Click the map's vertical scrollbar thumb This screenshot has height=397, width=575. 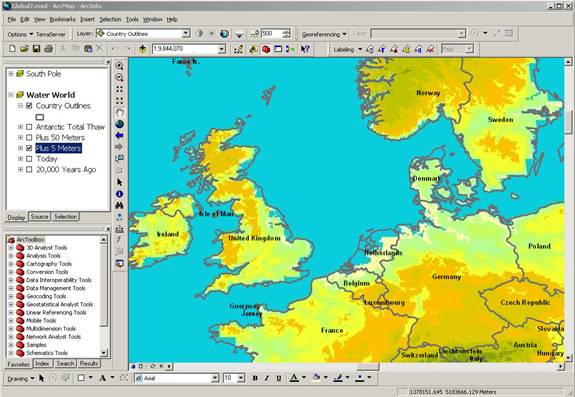coord(568,122)
